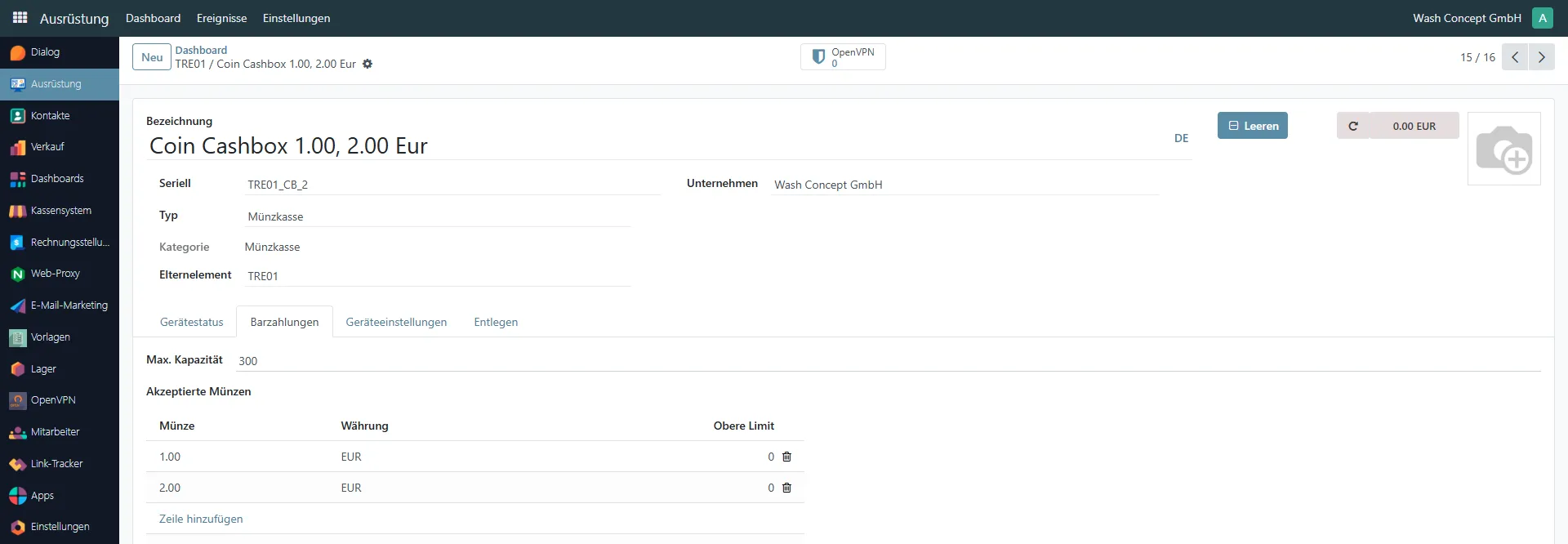
Task: Open the Kassensystem app in sidebar
Action: tap(60, 211)
